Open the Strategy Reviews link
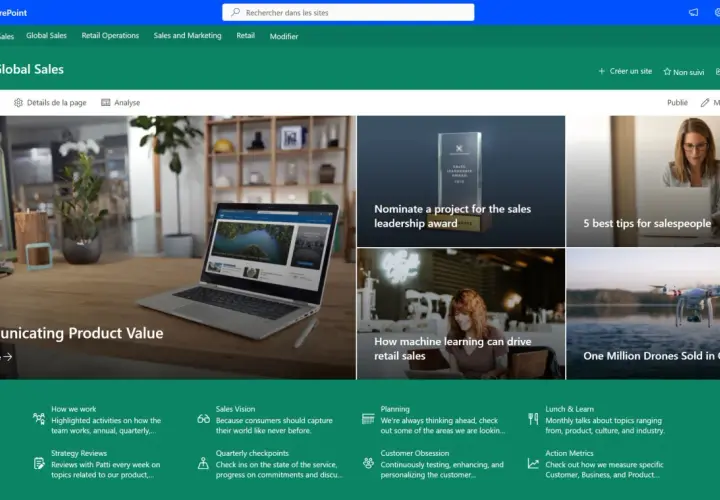The width and height of the screenshot is (720, 500). click(x=79, y=453)
